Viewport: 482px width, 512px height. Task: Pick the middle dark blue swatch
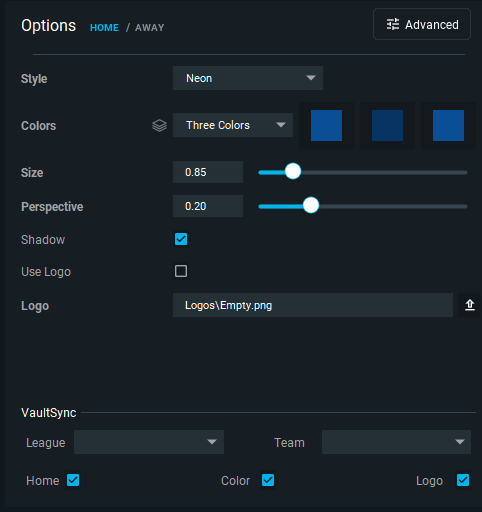click(x=387, y=125)
